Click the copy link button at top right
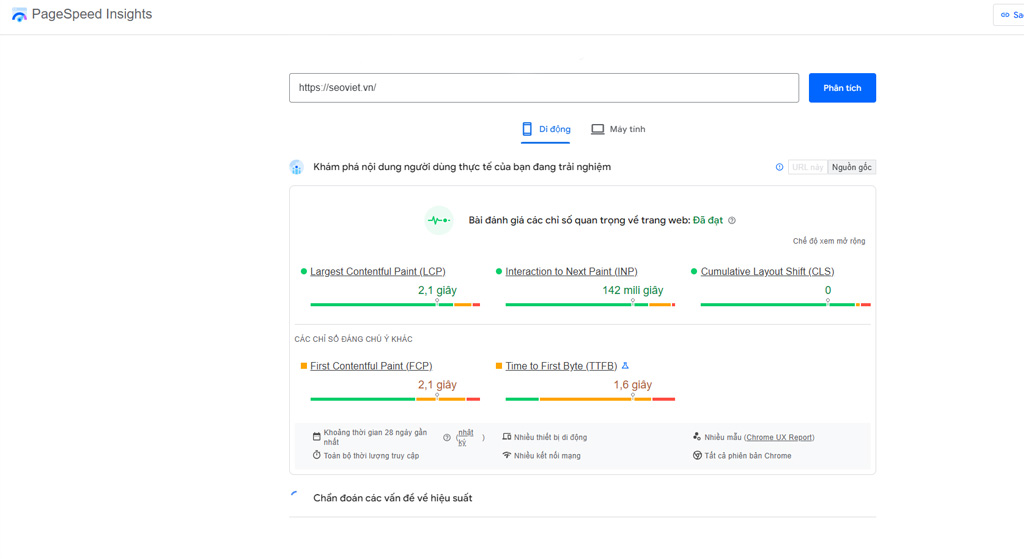The image size is (1024, 559). (x=1009, y=14)
